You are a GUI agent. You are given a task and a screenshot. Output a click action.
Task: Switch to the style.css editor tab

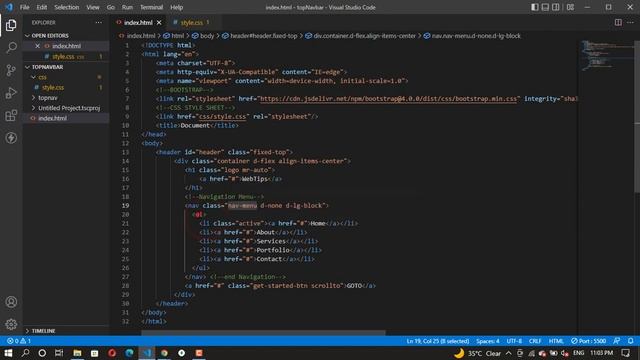pos(191,22)
